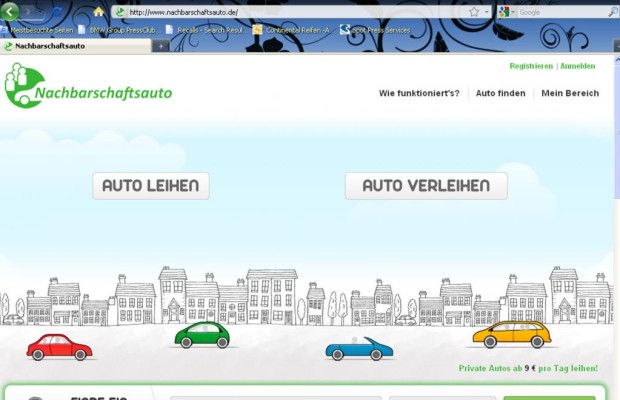Open Wie funktioniert's? menu item
The height and width of the screenshot is (400, 620).
419,93
